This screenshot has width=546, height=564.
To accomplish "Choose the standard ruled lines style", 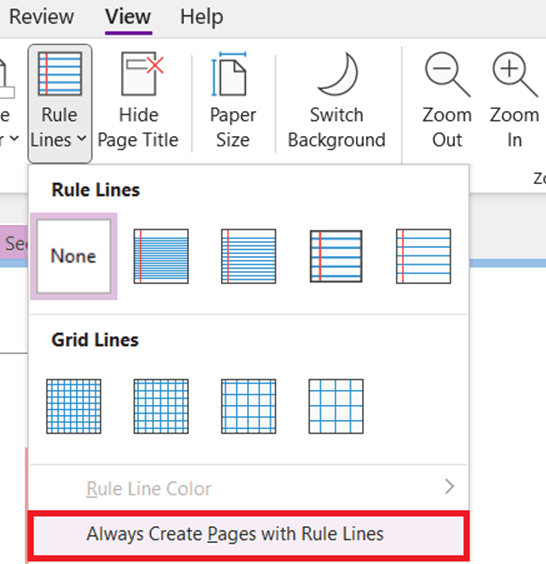I will coord(336,256).
